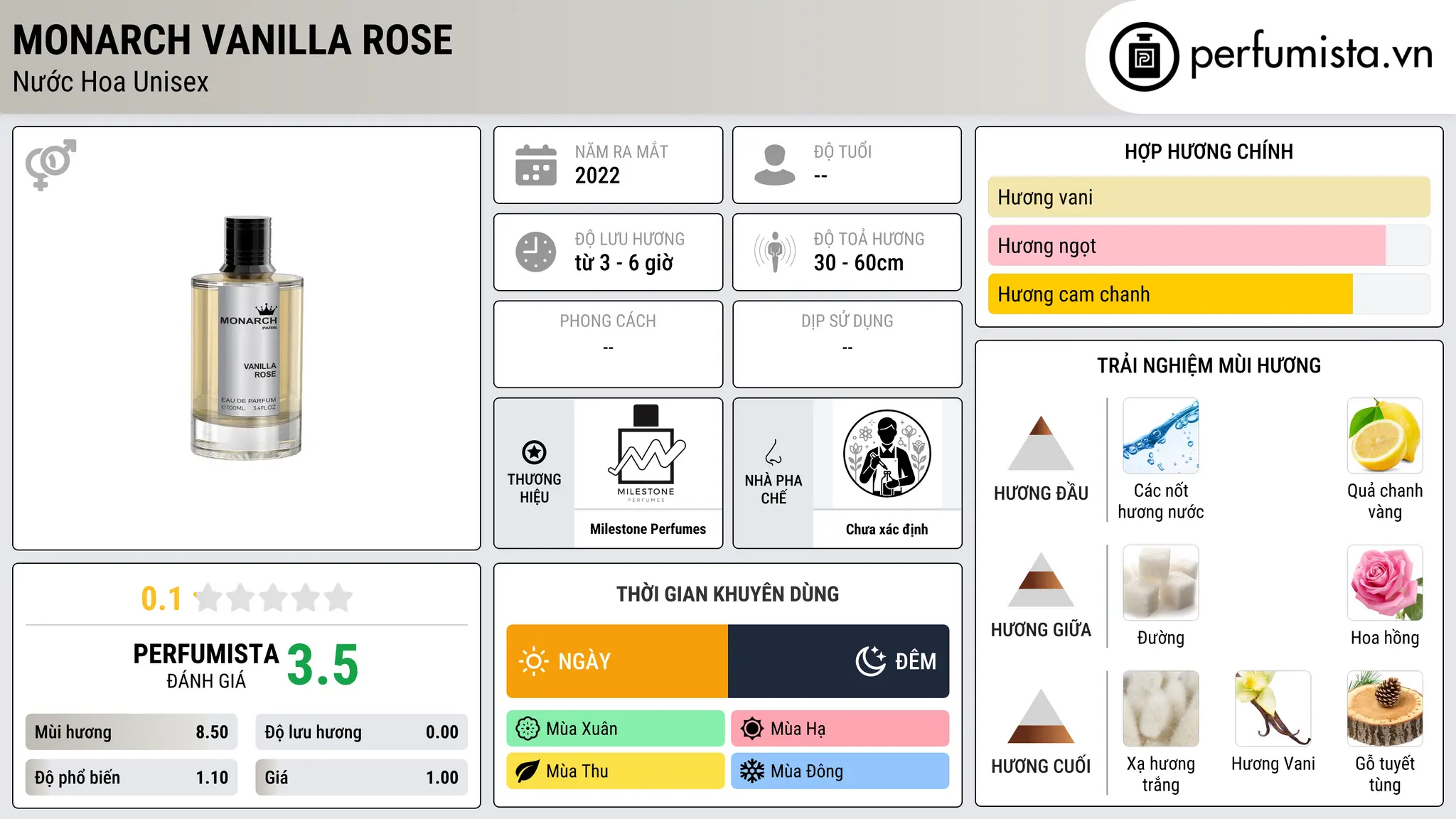Click the Milestone Perfumes brand name
The image size is (1456, 819).
tap(648, 529)
